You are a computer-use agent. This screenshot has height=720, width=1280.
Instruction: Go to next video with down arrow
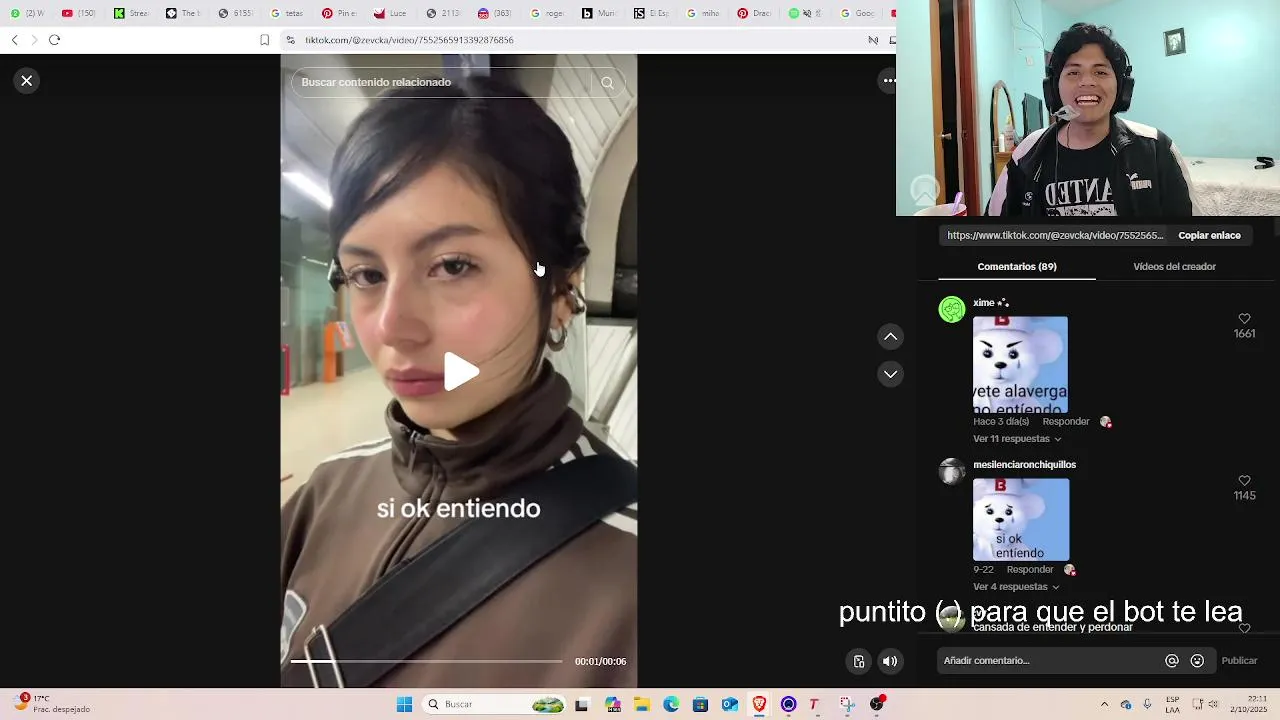[x=890, y=374]
